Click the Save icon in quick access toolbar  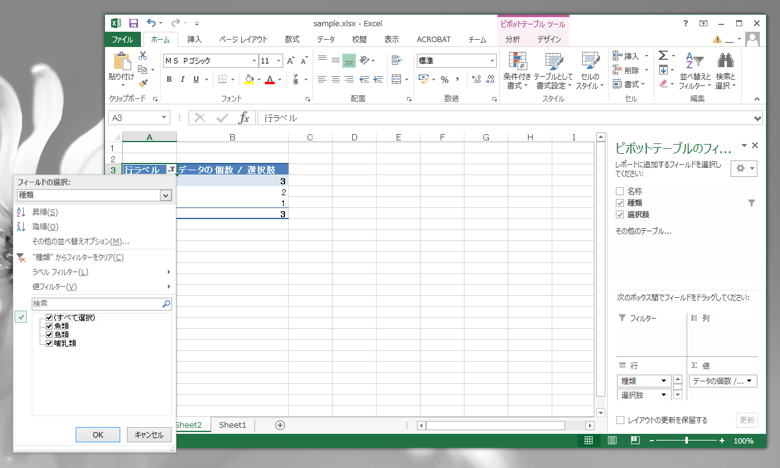click(133, 23)
